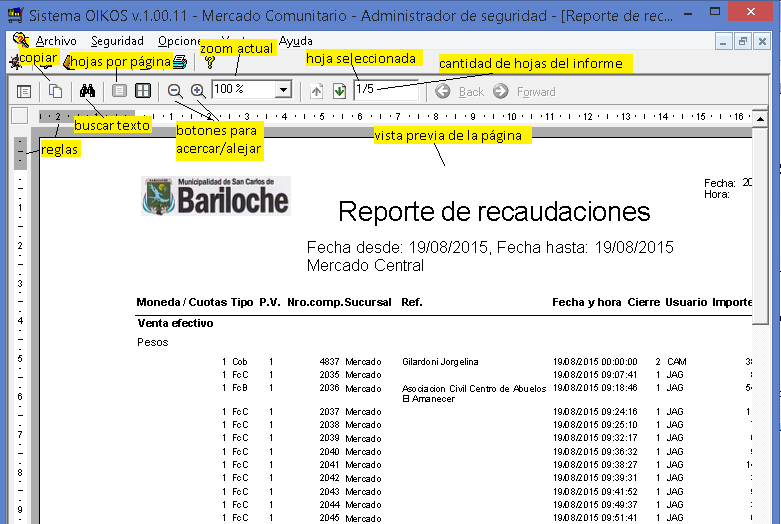Click the Bariloche municipality logo in report
The height and width of the screenshot is (524, 781).
click(215, 196)
